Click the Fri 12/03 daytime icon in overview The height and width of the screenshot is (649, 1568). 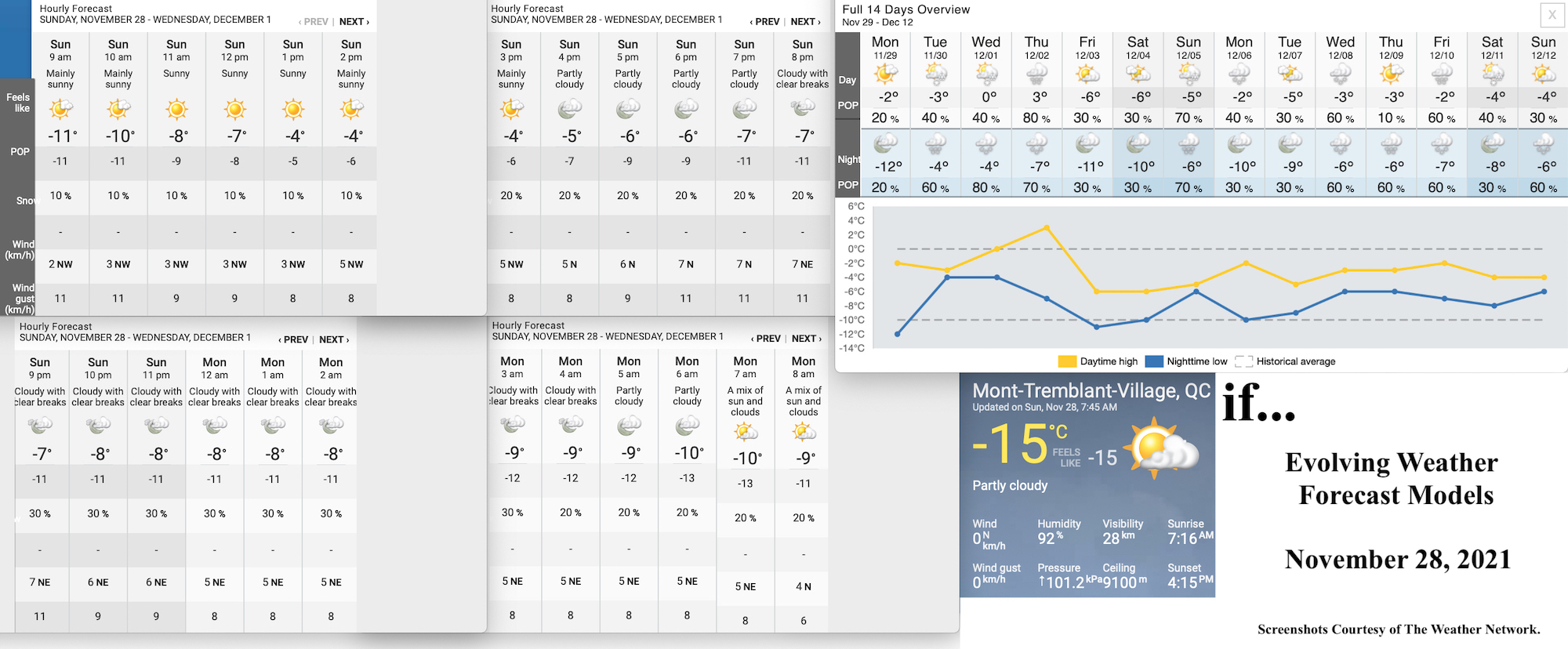[x=1087, y=74]
